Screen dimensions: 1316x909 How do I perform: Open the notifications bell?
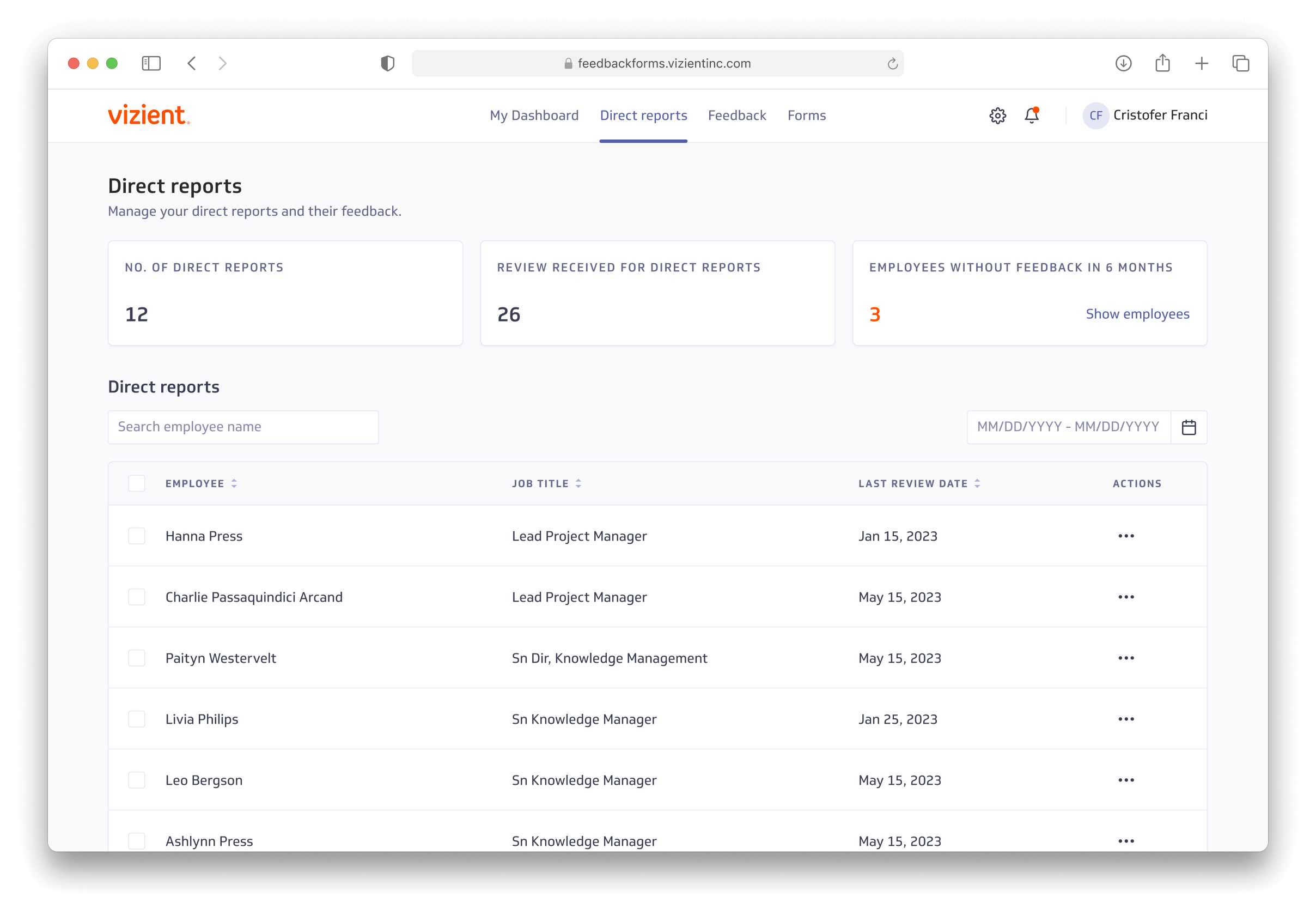[x=1032, y=116]
